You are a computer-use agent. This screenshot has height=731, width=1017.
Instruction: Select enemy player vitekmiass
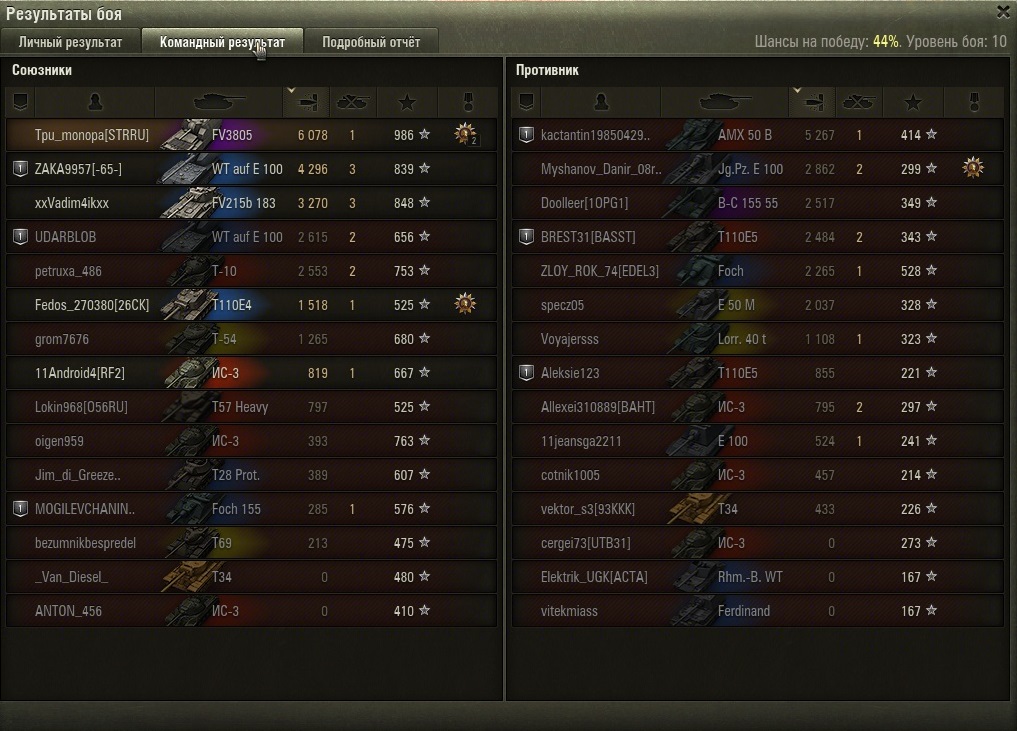[x=569, y=611]
